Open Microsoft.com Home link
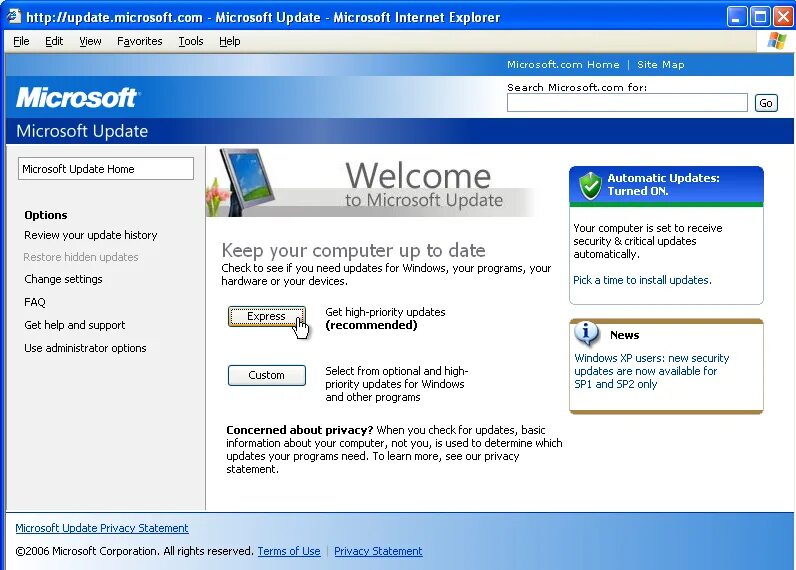This screenshot has width=796, height=570. 563,64
